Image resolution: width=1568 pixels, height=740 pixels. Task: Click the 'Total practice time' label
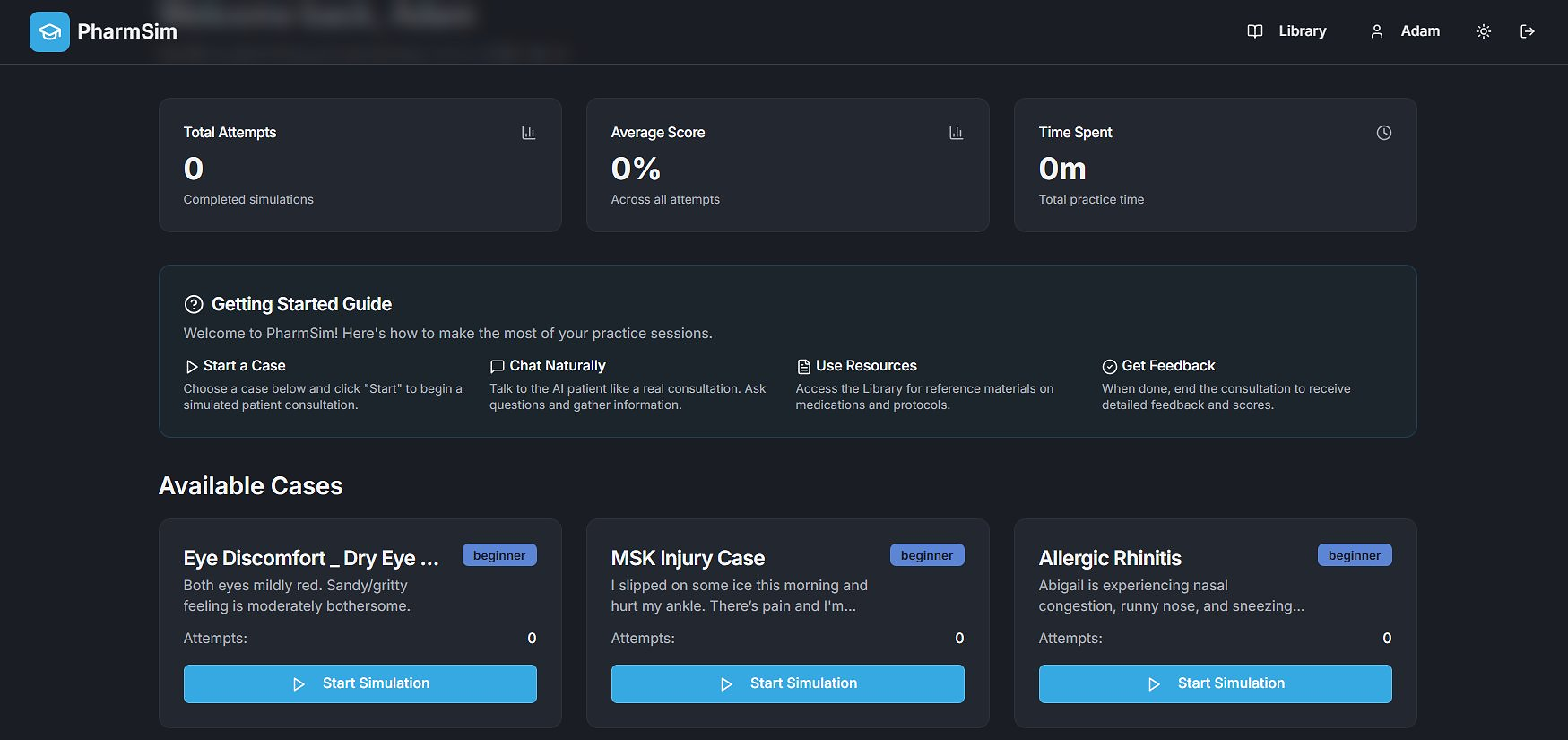click(x=1091, y=199)
